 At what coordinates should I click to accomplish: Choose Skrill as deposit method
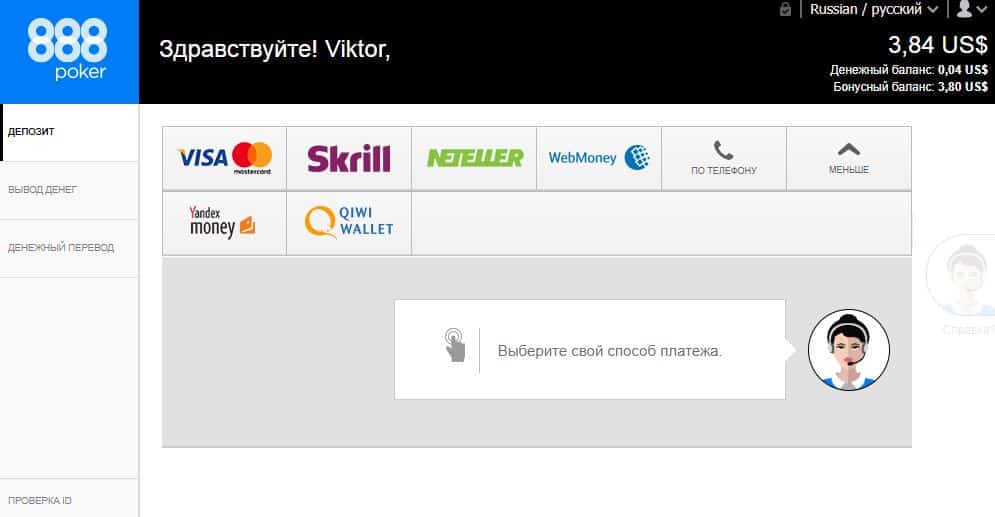tap(349, 158)
